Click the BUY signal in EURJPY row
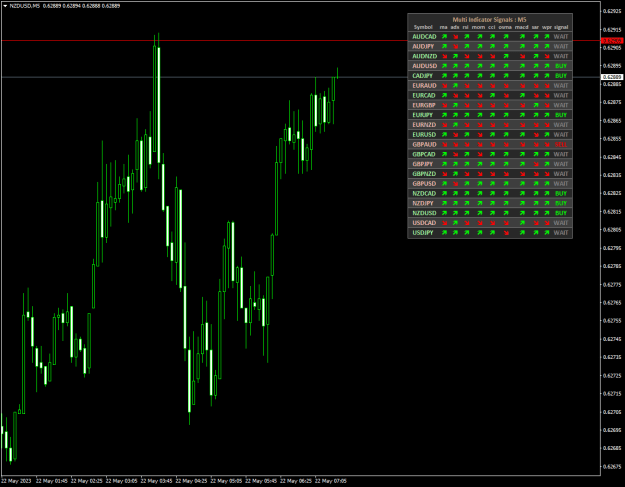 (x=561, y=115)
